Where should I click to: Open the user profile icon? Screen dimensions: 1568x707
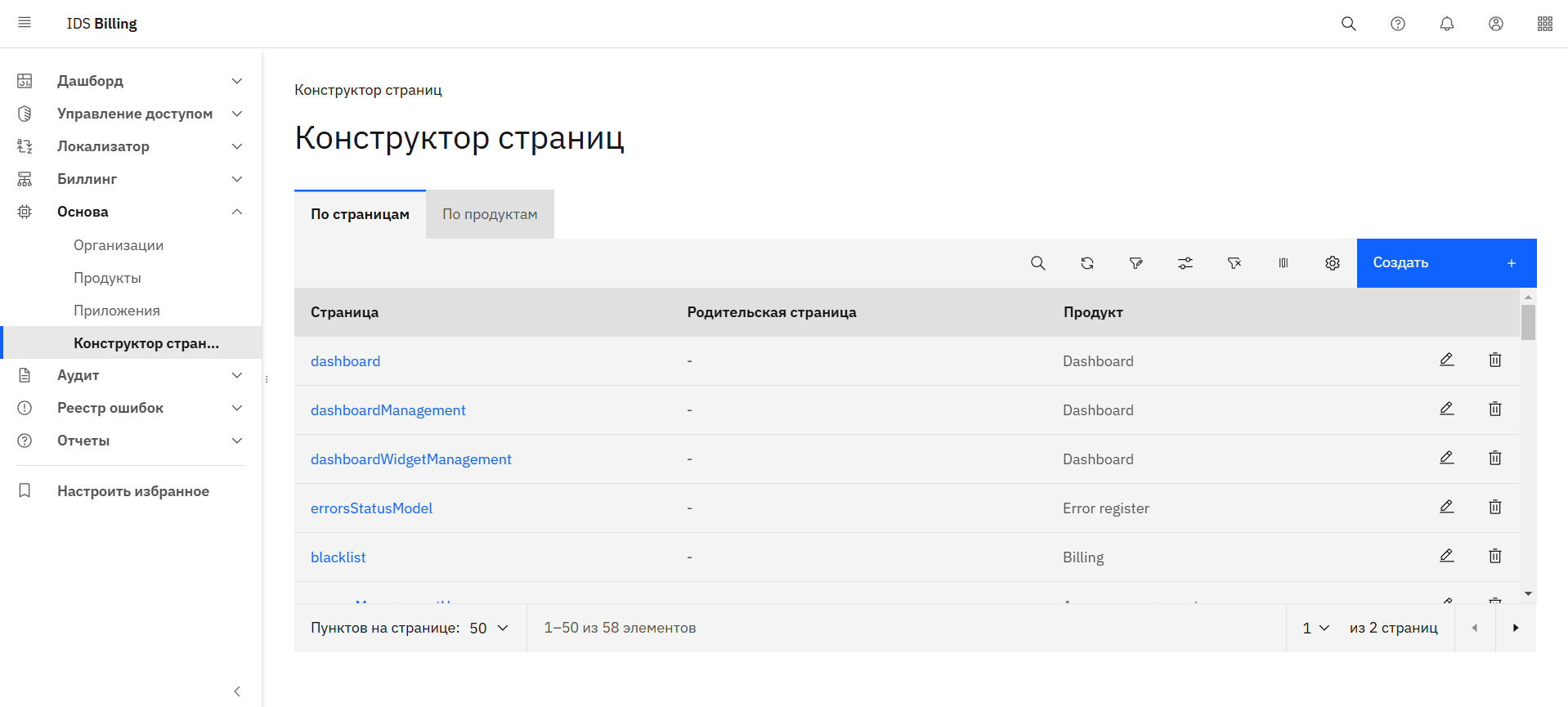[x=1495, y=24]
